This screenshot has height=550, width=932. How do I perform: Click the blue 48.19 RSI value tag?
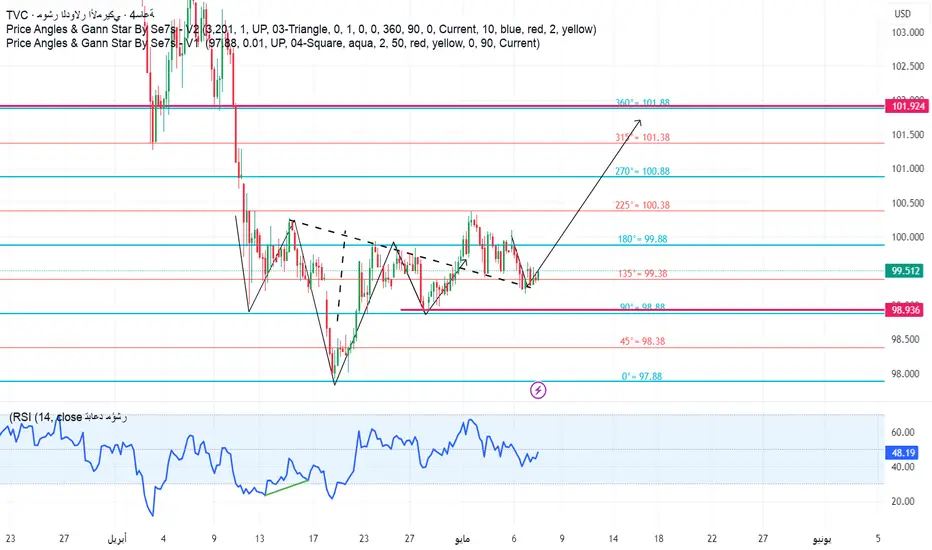coord(903,452)
